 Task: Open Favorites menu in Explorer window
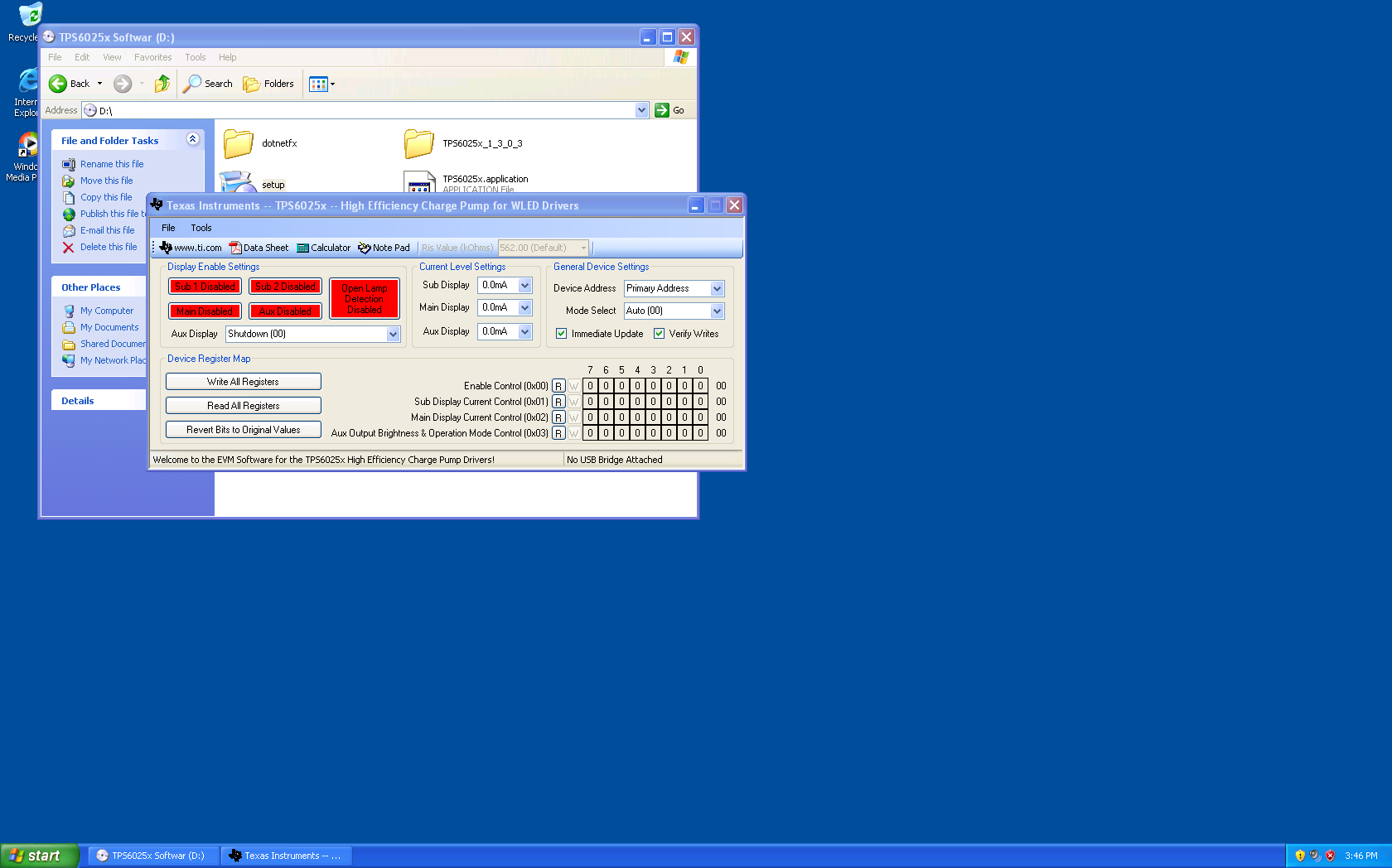click(153, 57)
